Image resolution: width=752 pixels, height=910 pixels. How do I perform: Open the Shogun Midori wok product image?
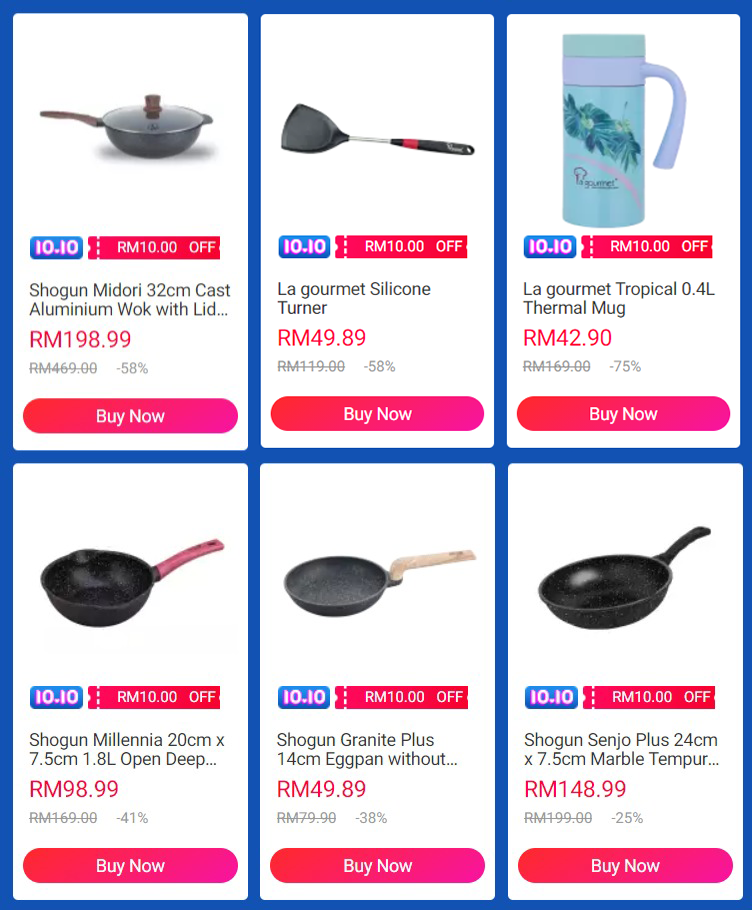tap(126, 127)
